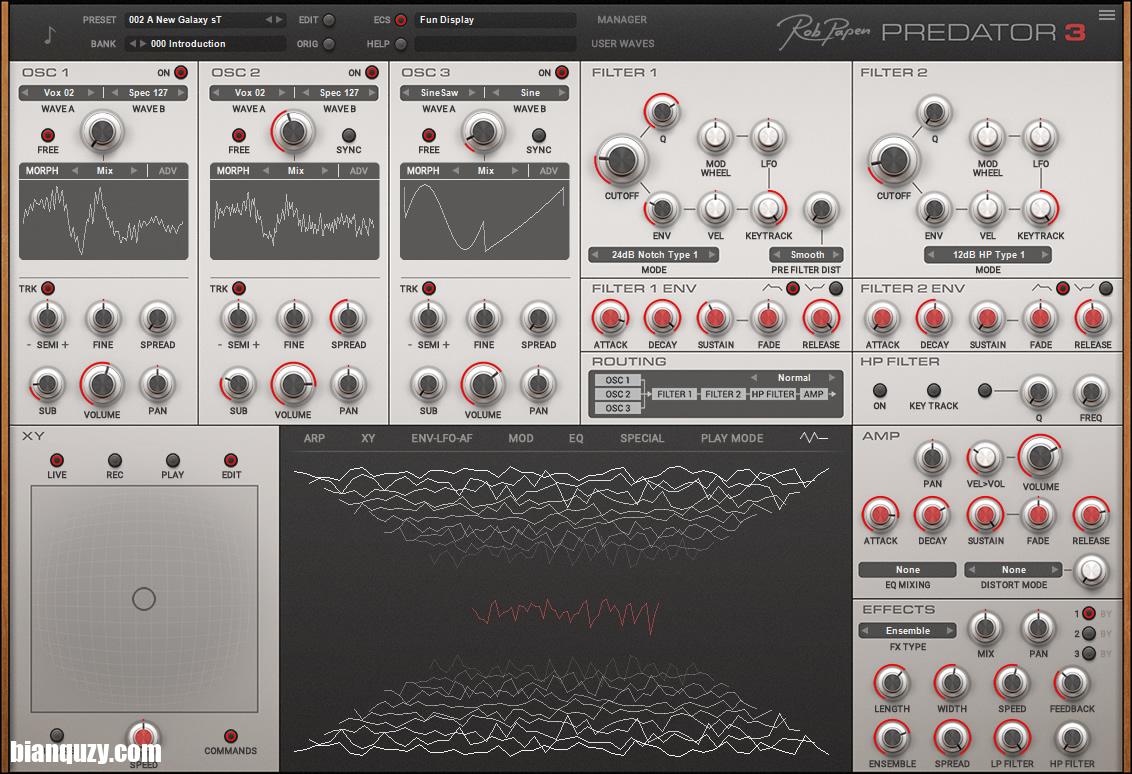Image resolution: width=1132 pixels, height=774 pixels.
Task: Click the hamburger menu icon at top right
Action: (1106, 14)
